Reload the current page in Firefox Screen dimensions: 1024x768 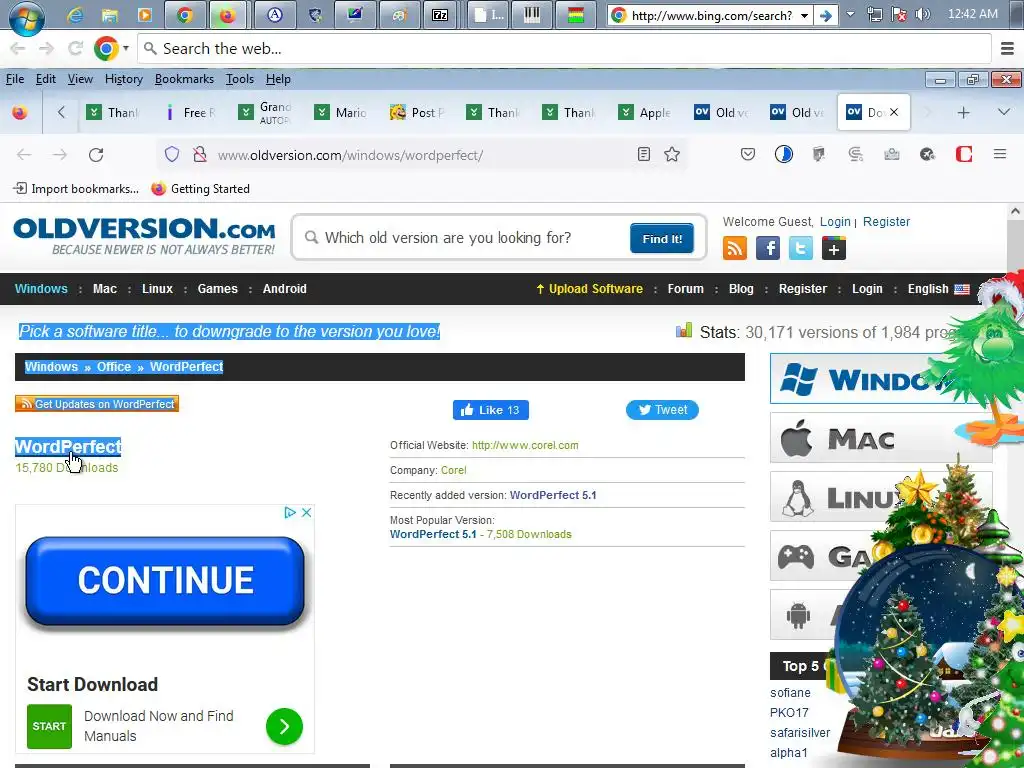coord(96,155)
